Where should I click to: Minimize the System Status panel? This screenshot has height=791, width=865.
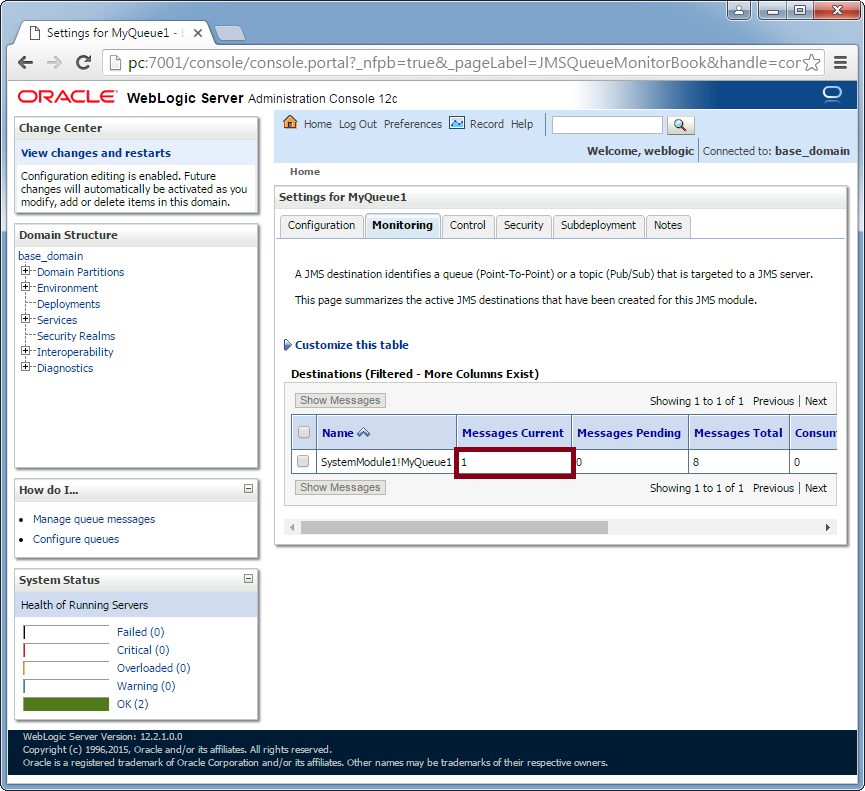(248, 579)
